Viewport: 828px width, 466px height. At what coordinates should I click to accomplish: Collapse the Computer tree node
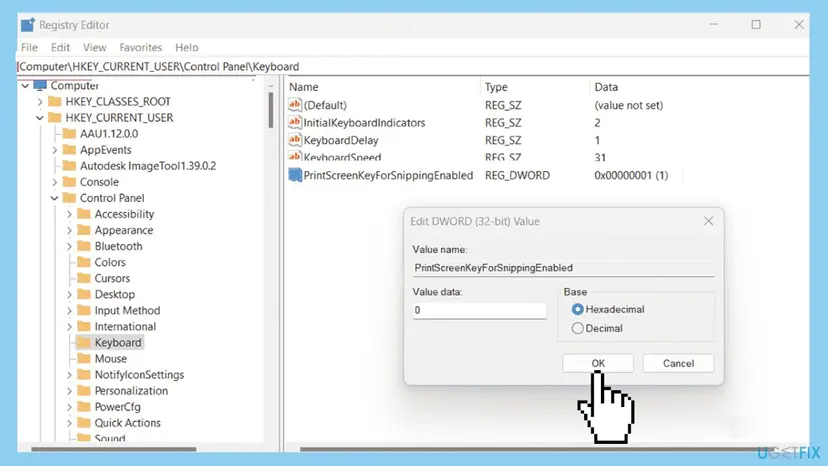coord(25,86)
